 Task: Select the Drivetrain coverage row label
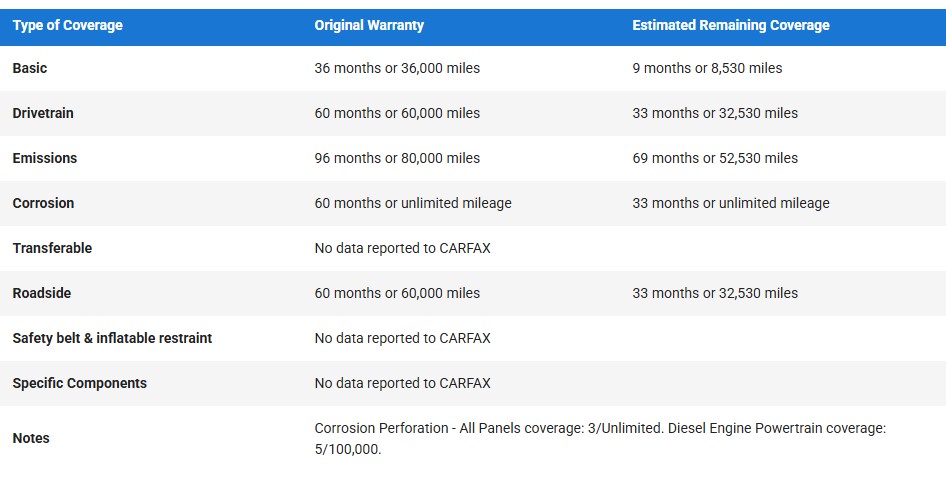[43, 113]
